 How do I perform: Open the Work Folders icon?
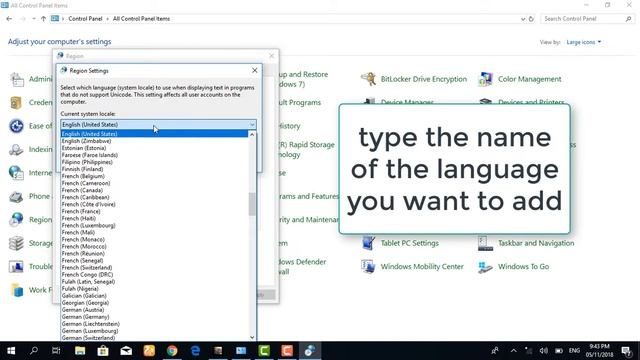coord(16,290)
